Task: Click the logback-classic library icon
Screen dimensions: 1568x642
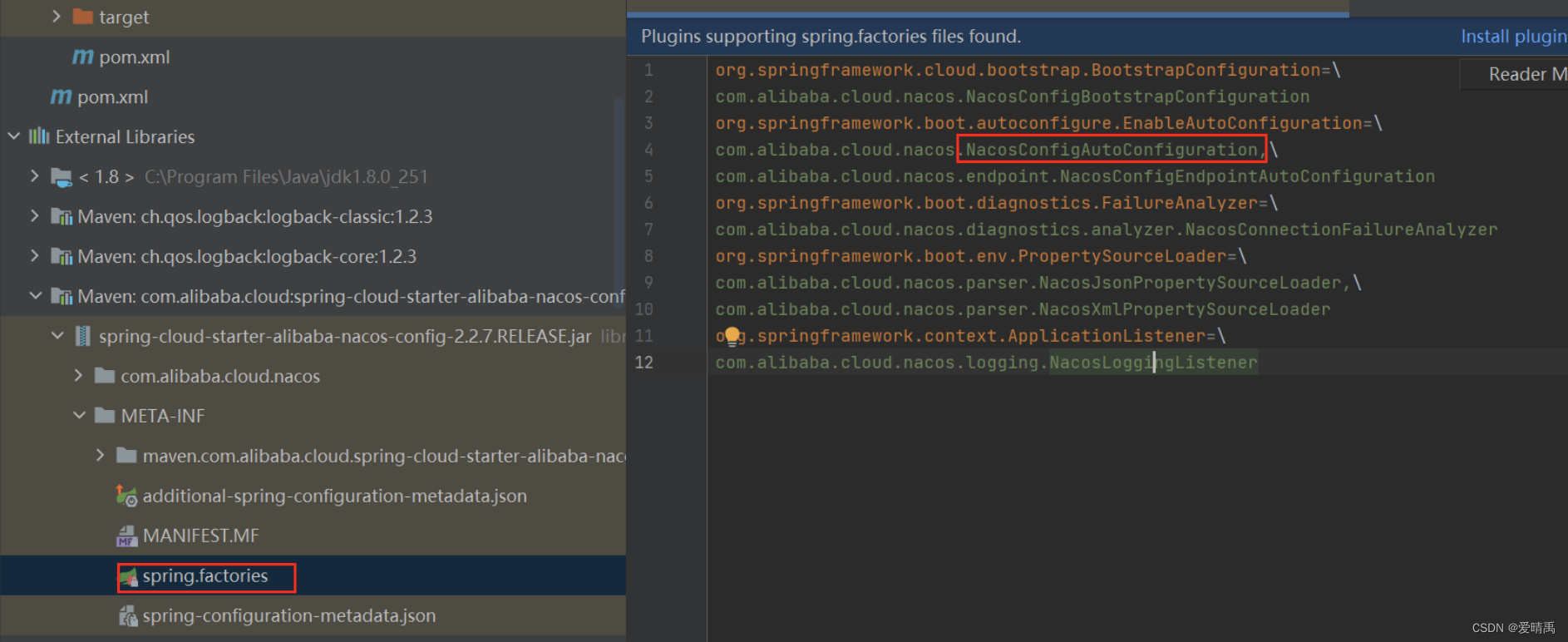Action: (62, 216)
